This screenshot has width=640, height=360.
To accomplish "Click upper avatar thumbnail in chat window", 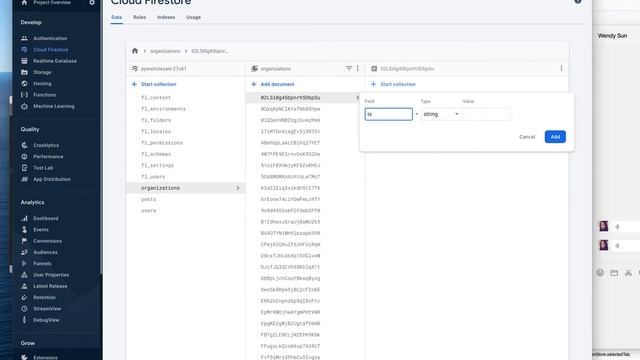I will (604, 226).
